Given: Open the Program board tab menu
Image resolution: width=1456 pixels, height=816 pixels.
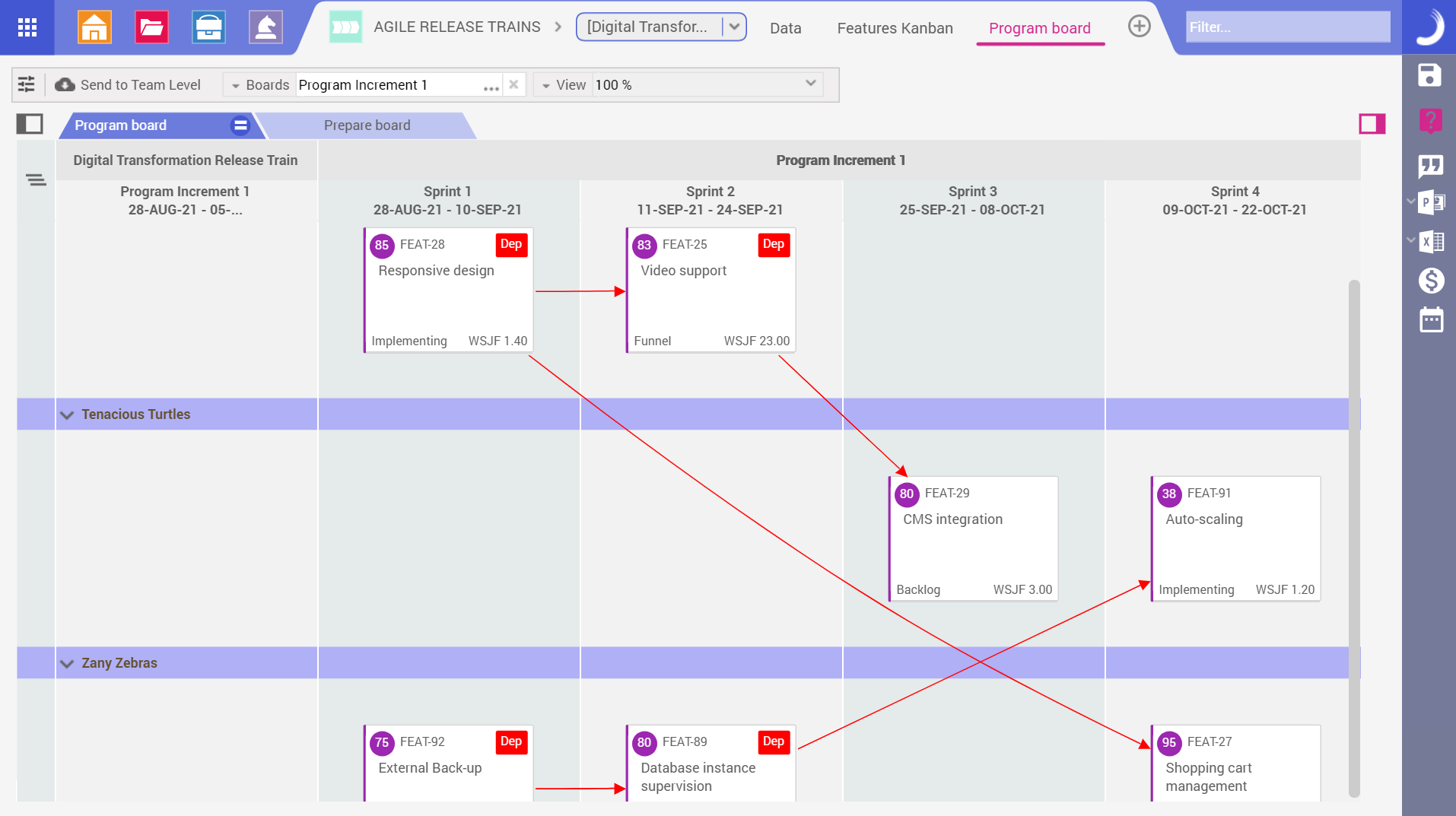Looking at the screenshot, I should click(240, 125).
